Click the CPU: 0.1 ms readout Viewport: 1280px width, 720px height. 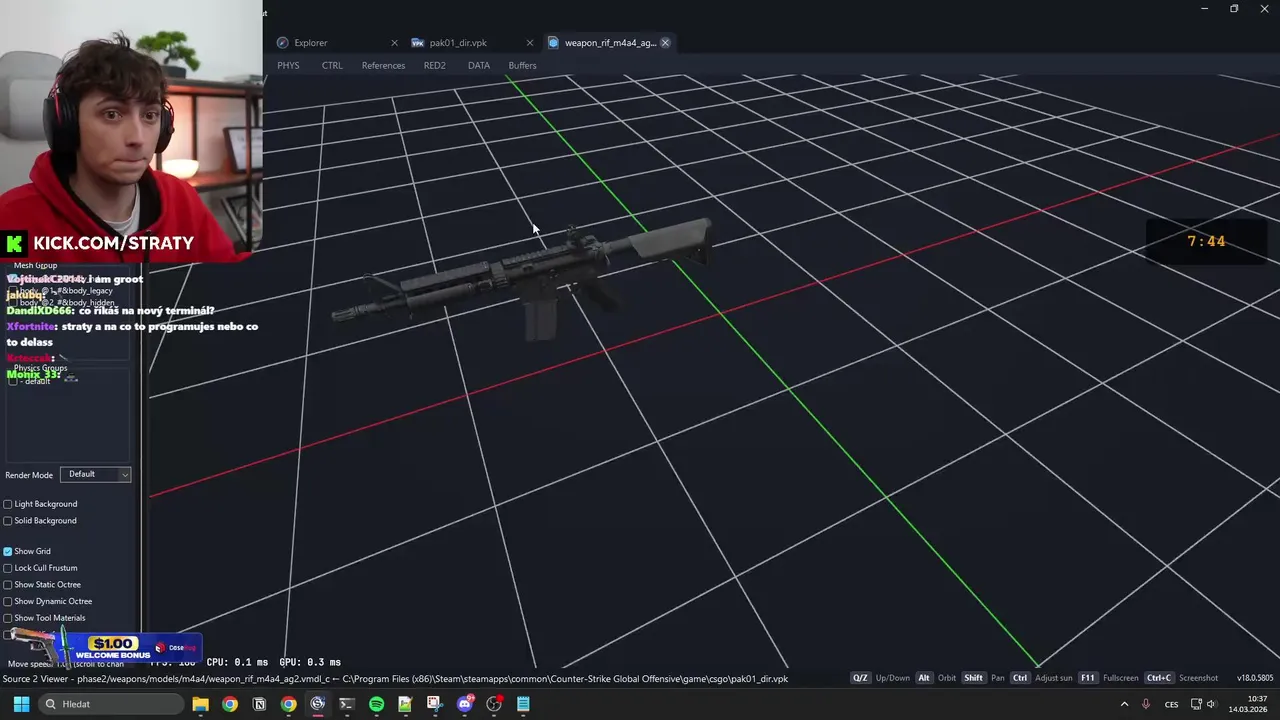click(237, 662)
